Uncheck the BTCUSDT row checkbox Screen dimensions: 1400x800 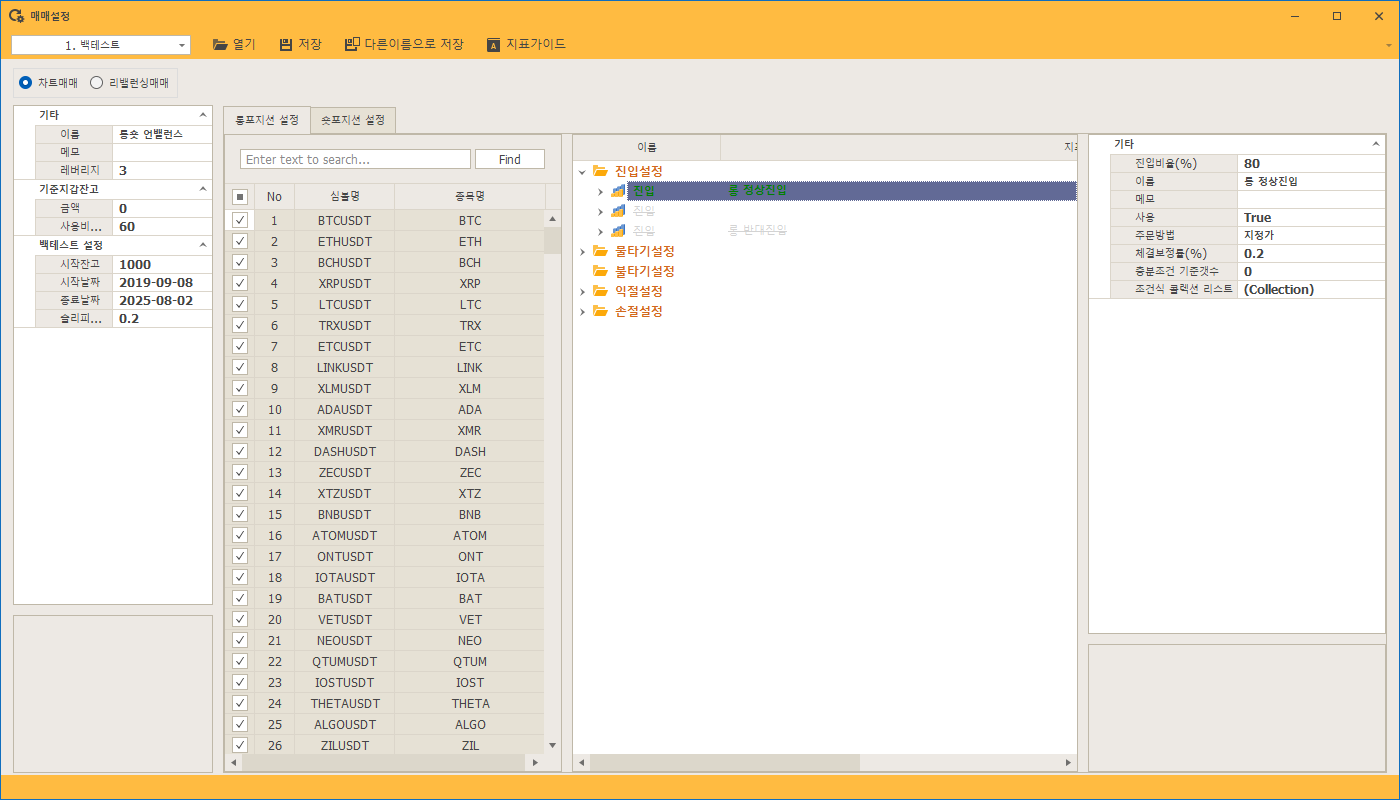240,220
